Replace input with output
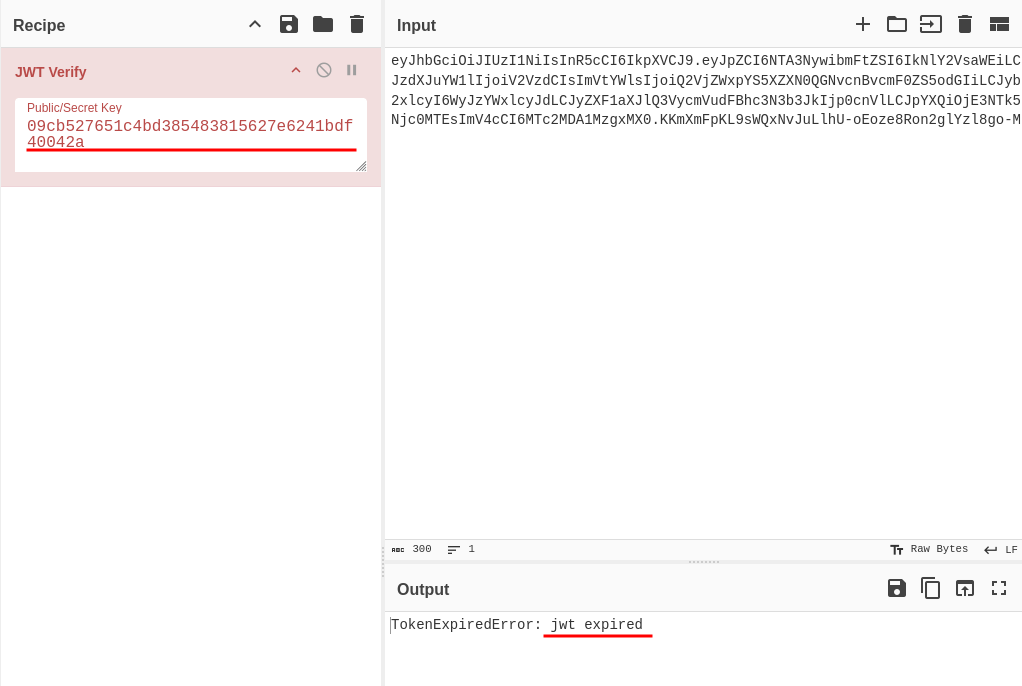Viewport: 1022px width, 686px height. pyautogui.click(x=965, y=588)
